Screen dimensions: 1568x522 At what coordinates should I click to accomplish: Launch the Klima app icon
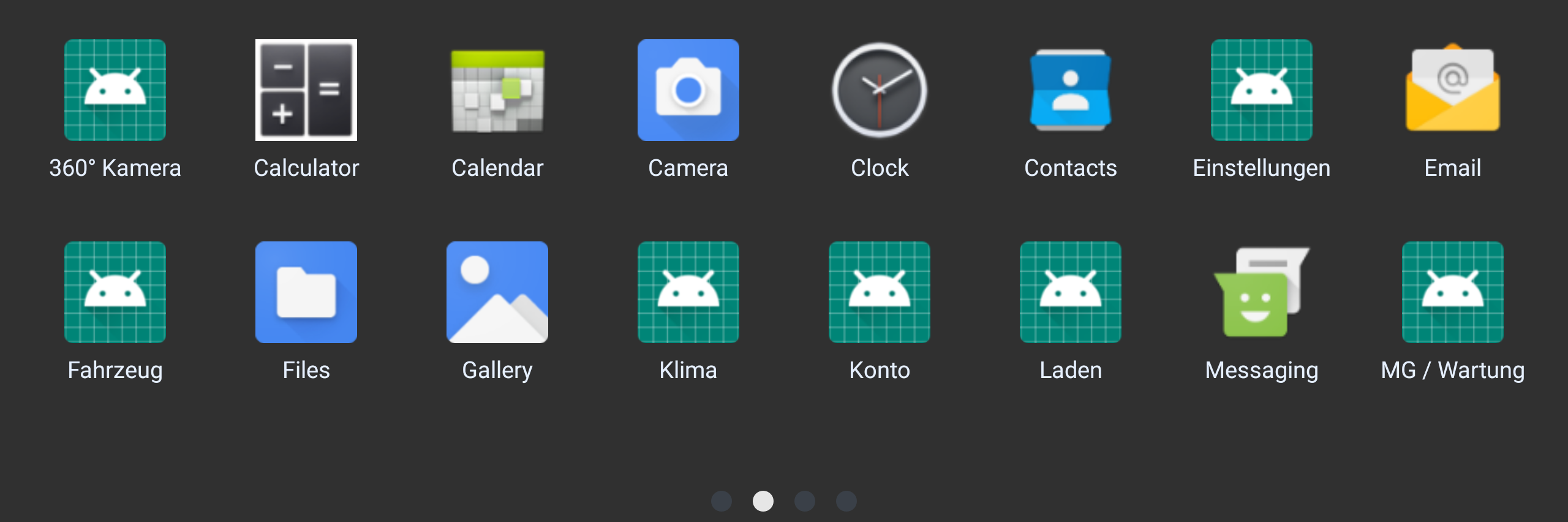click(688, 292)
